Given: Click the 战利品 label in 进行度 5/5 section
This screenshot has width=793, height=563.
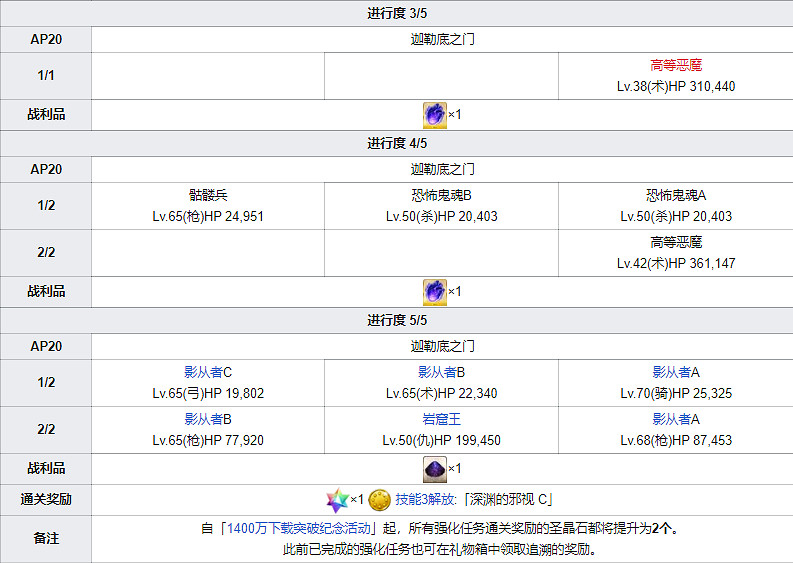Looking at the screenshot, I should (46, 469).
